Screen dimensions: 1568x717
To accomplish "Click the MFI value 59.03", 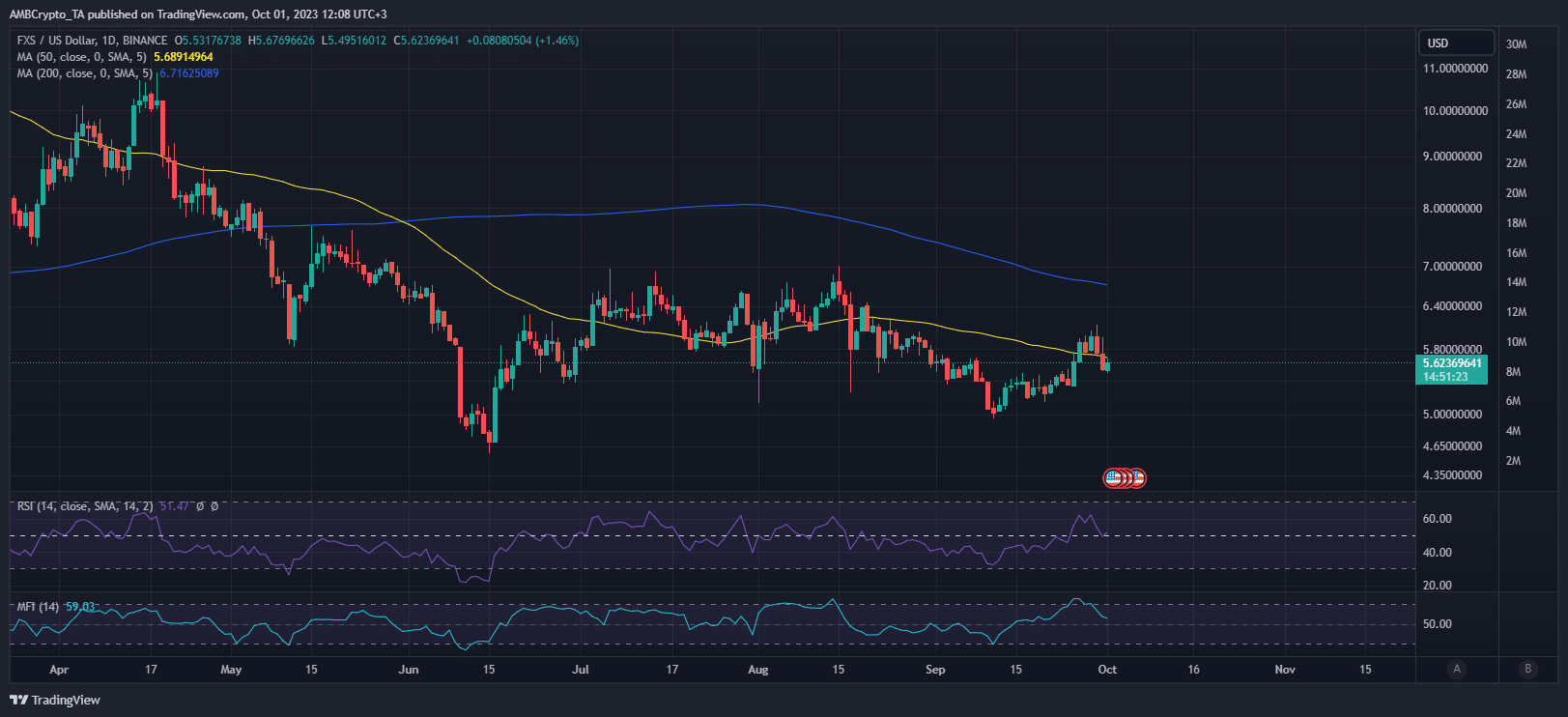I will coord(80,607).
